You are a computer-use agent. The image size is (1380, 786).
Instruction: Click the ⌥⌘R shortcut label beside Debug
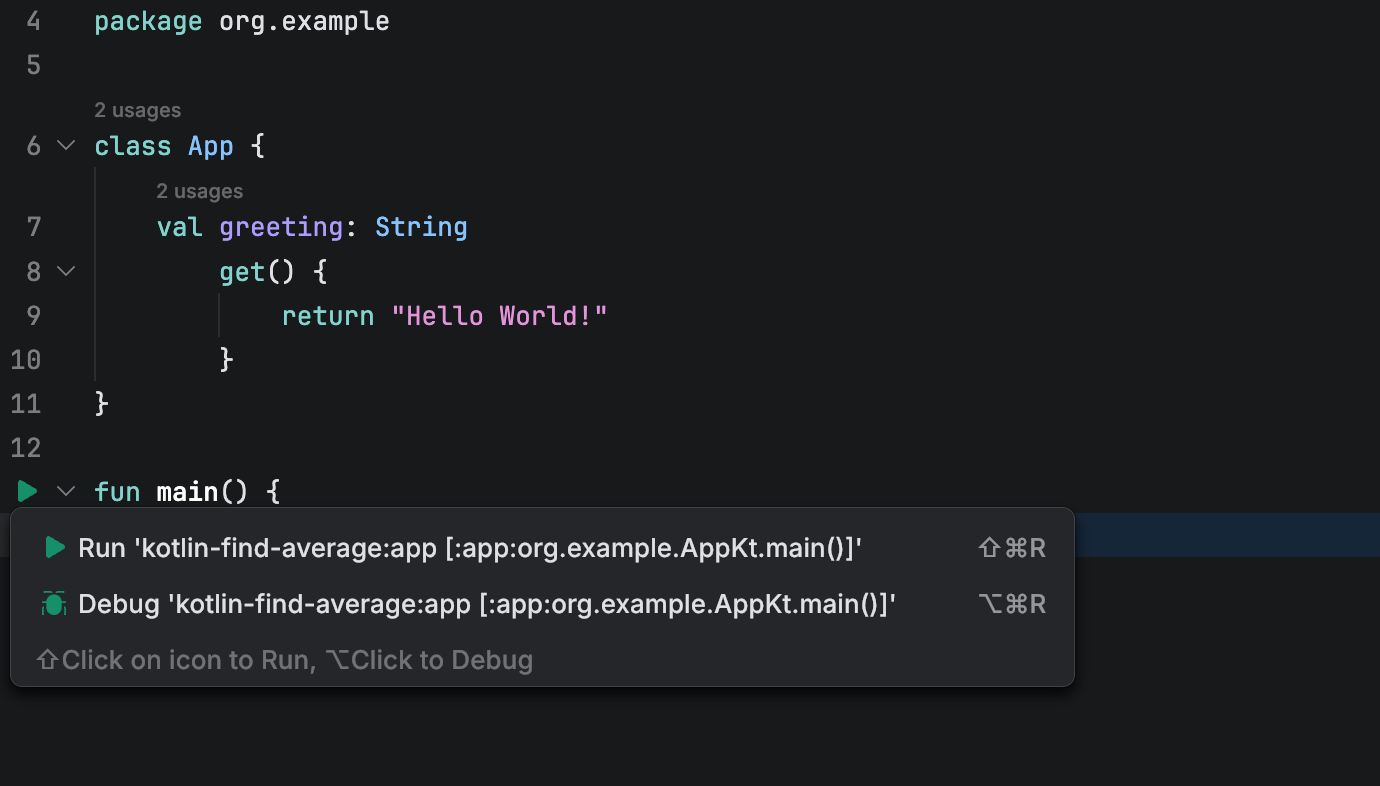(1011, 603)
